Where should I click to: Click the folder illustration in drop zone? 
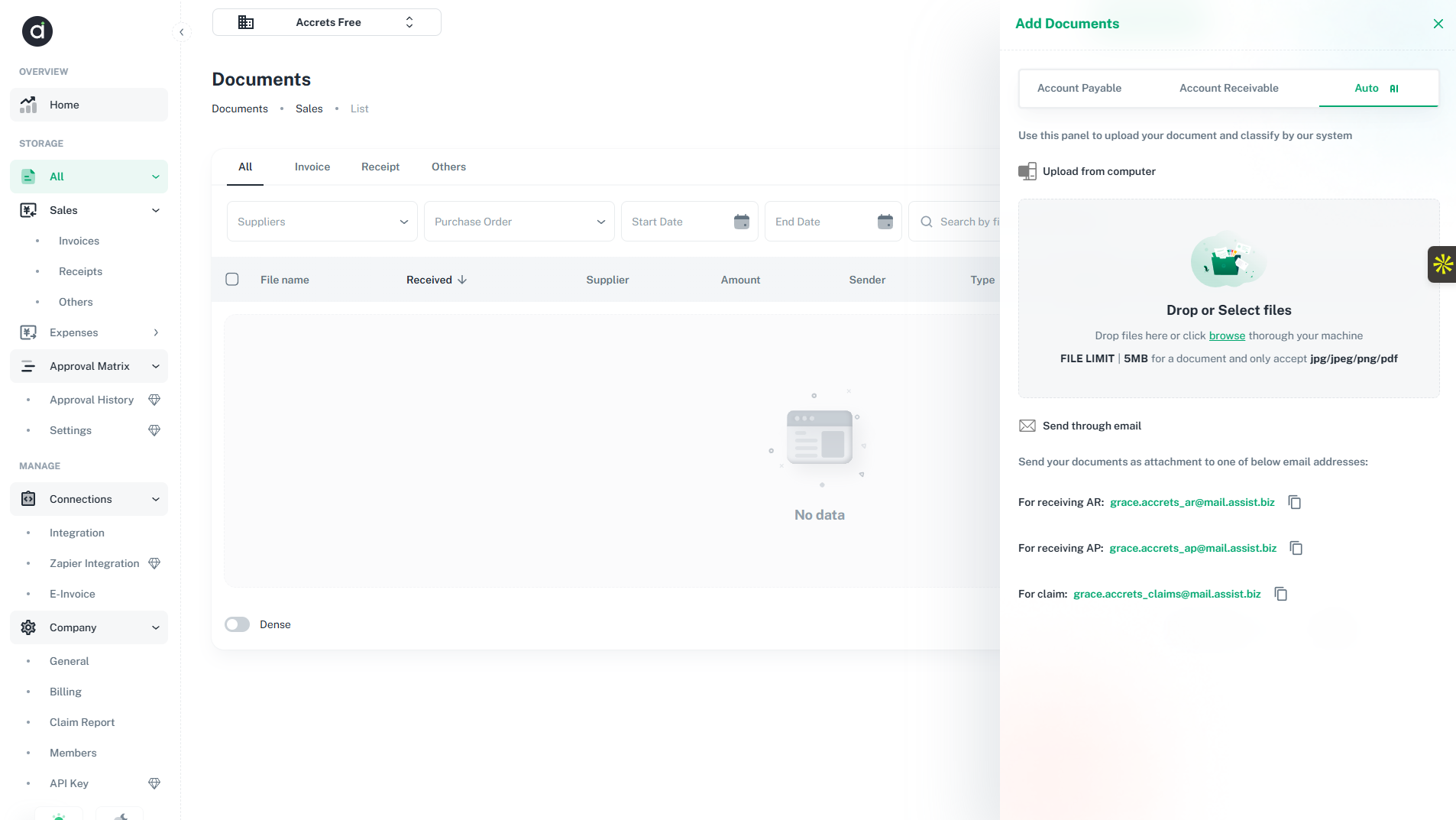click(x=1228, y=260)
